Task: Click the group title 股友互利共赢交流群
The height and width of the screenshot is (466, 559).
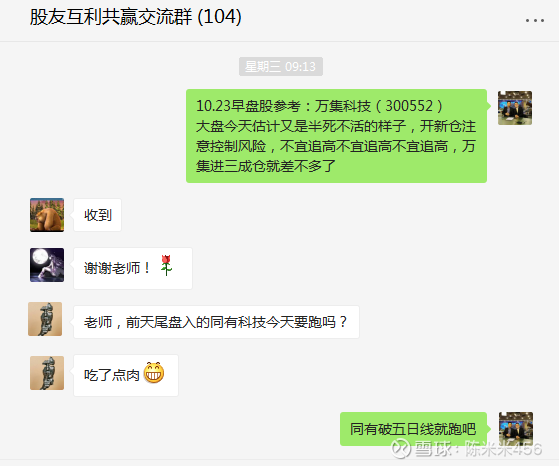Action: (x=111, y=17)
